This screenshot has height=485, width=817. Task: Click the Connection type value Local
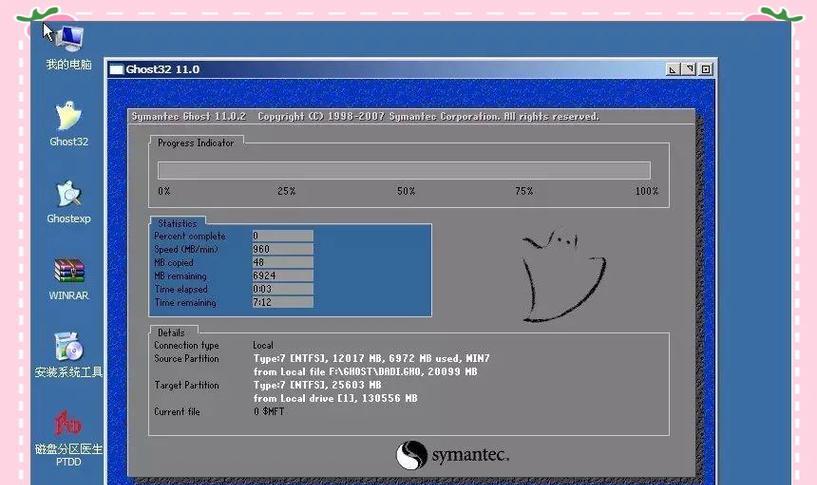(x=263, y=345)
